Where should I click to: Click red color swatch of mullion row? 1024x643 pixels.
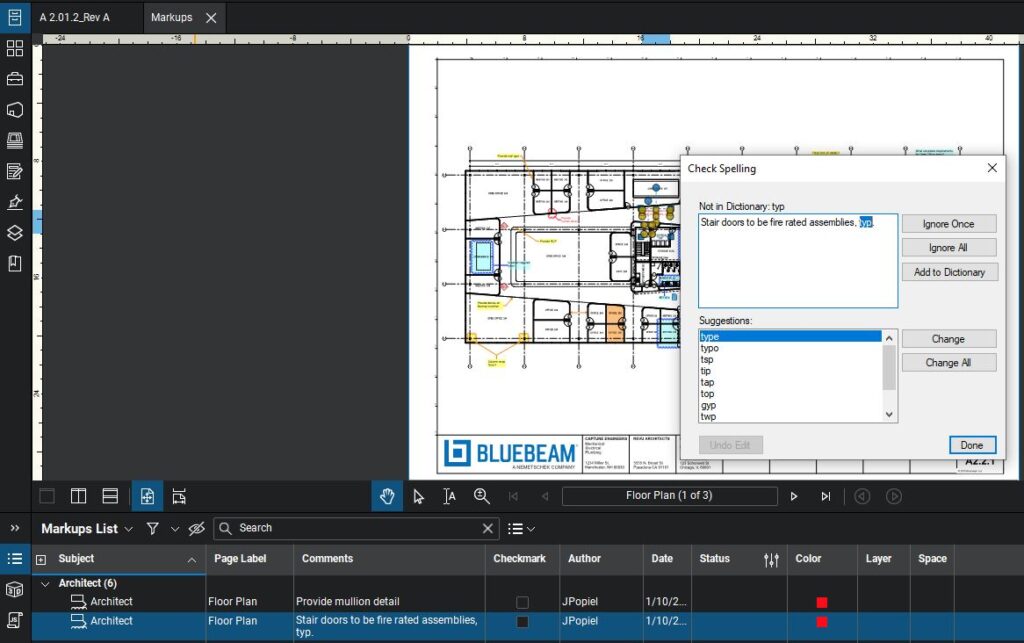click(822, 602)
